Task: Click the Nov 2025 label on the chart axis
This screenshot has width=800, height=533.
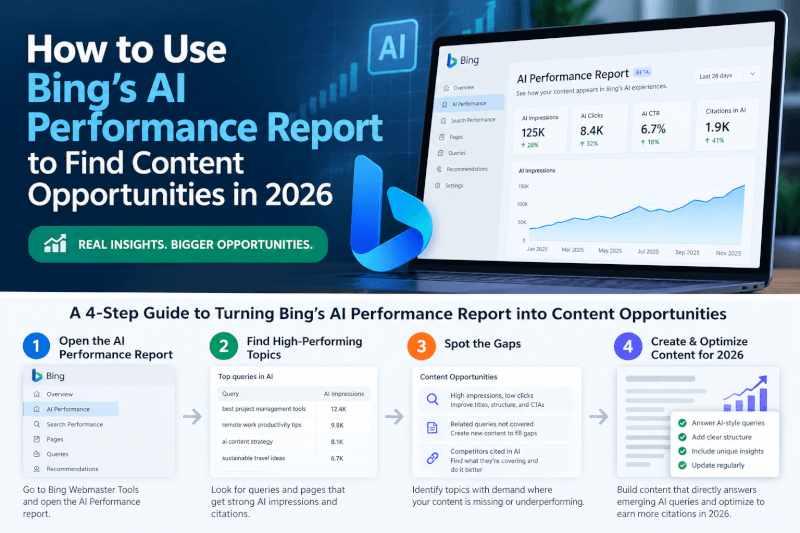Action: (728, 253)
